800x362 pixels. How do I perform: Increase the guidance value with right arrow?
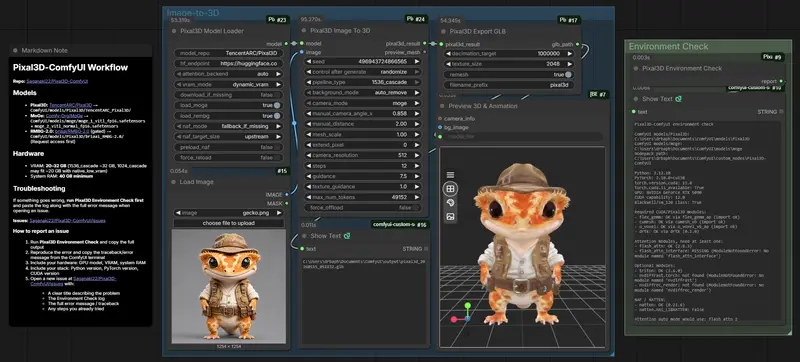417,176
